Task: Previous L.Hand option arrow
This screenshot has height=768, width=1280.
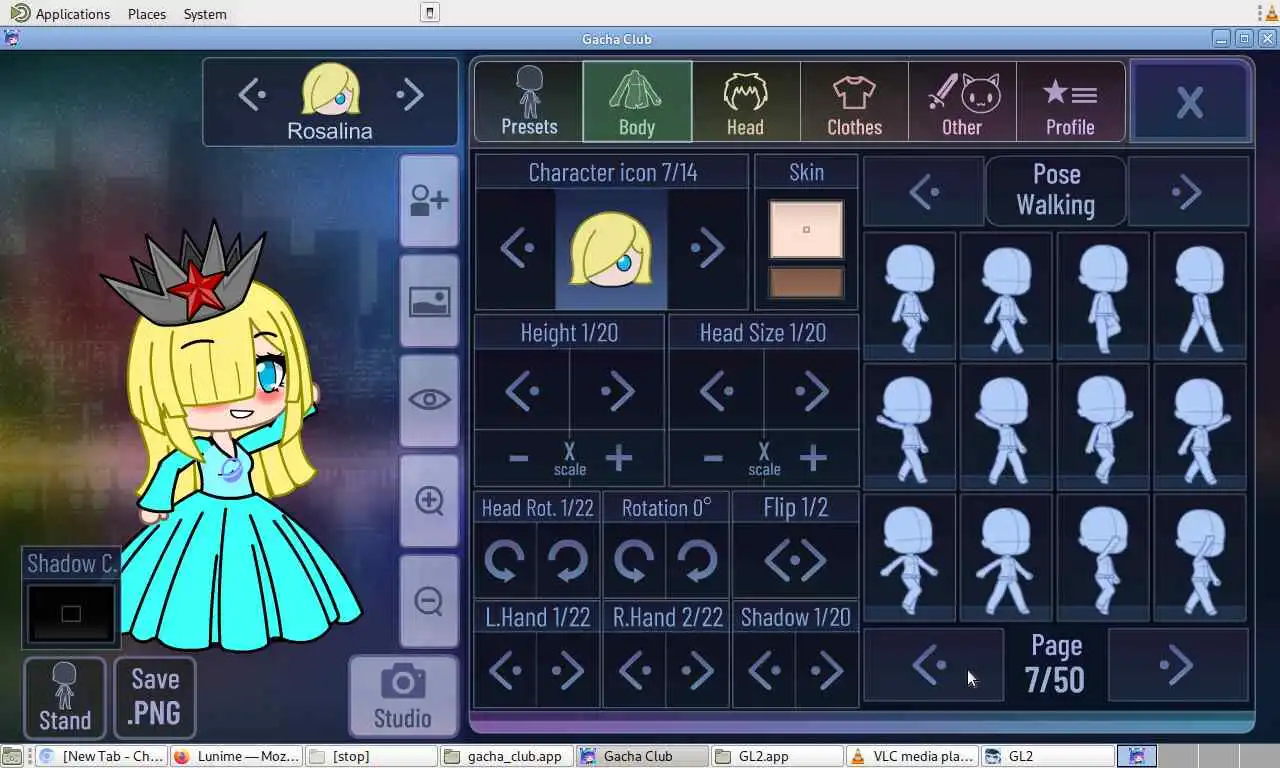Action: [x=505, y=671]
